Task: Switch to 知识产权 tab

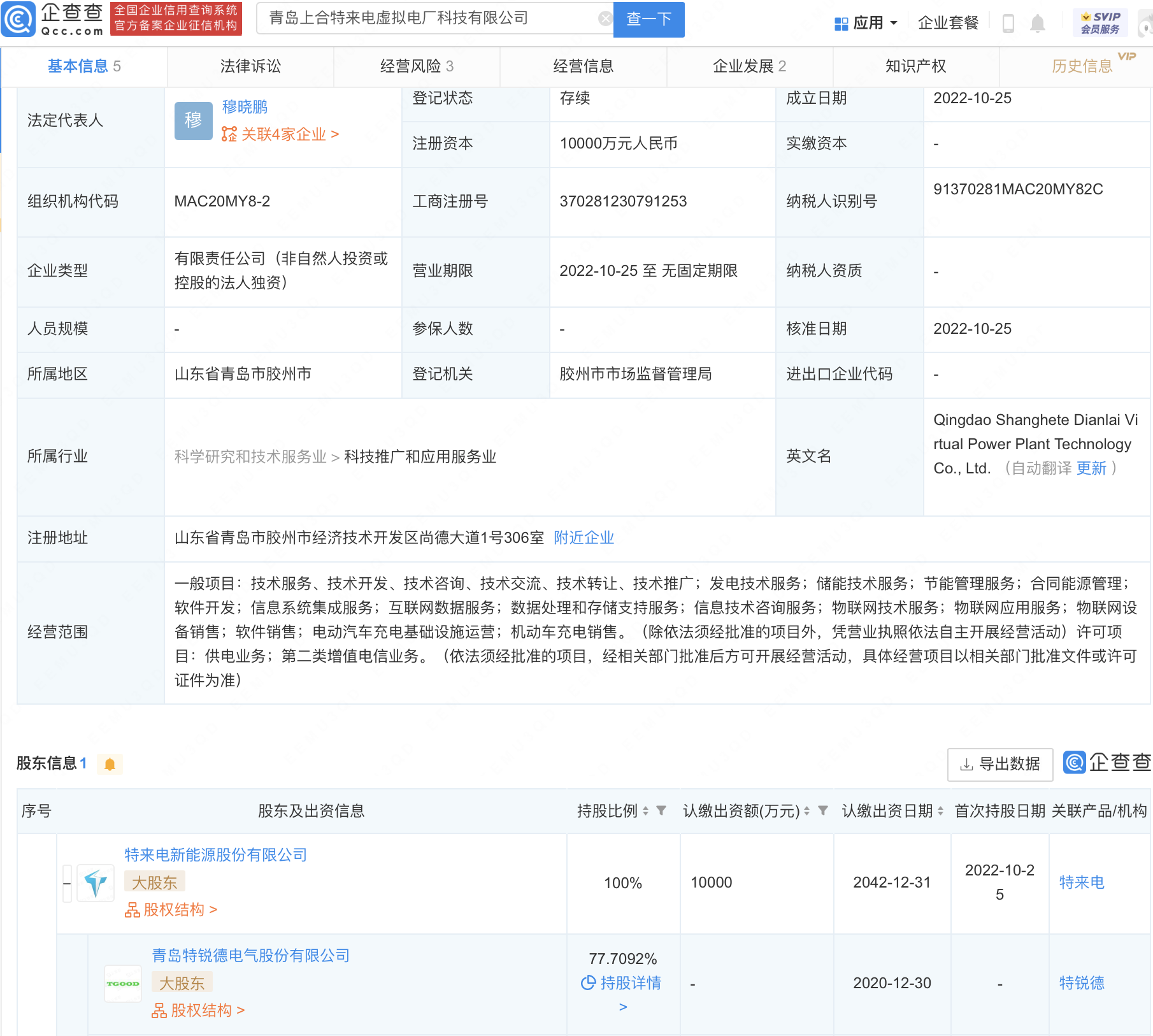Action: [915, 66]
